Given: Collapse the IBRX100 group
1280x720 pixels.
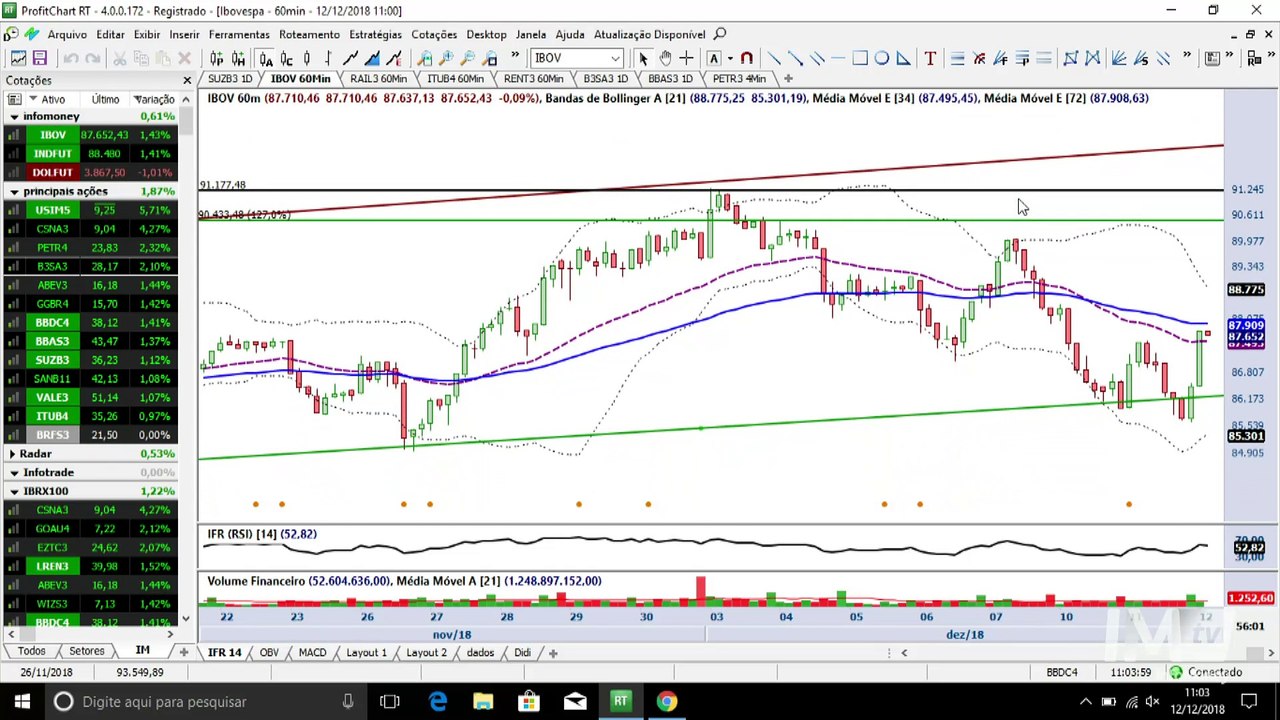Looking at the screenshot, I should coord(14,491).
